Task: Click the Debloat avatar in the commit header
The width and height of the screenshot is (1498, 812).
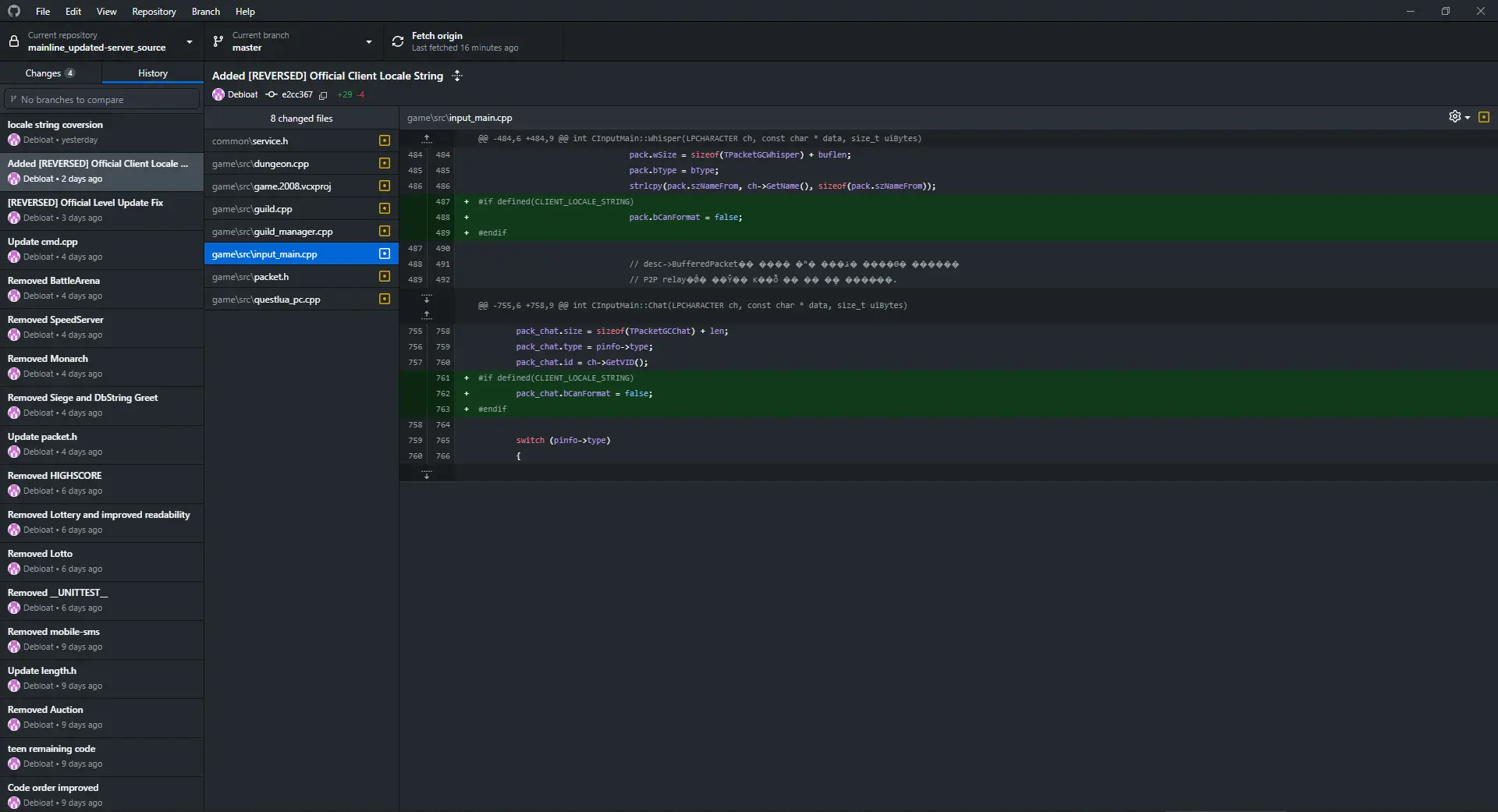Action: click(218, 94)
